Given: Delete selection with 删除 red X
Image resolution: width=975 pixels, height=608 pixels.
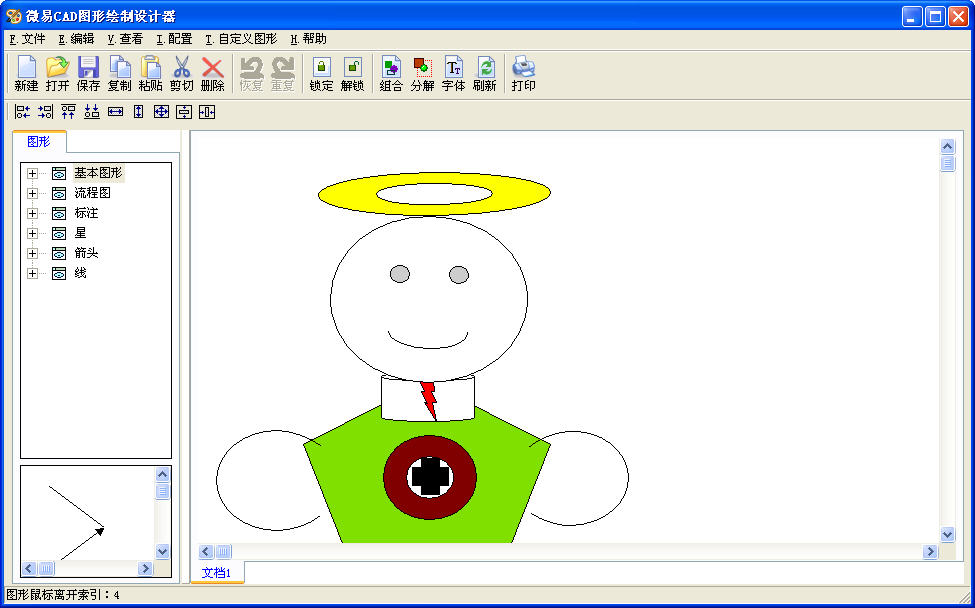Looking at the screenshot, I should [212, 74].
